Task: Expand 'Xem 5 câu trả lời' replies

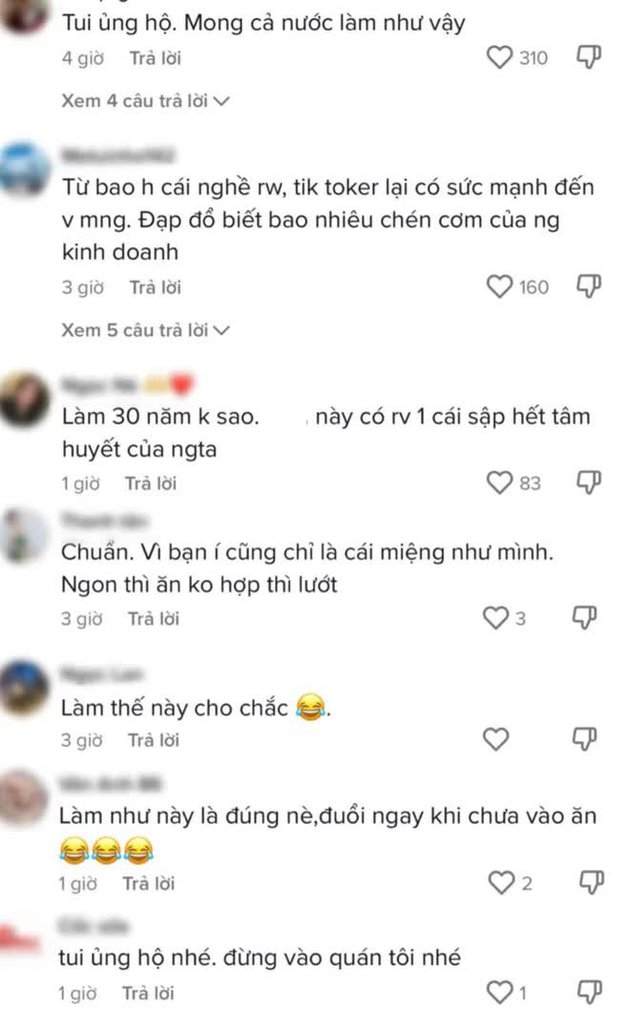Action: point(146,330)
